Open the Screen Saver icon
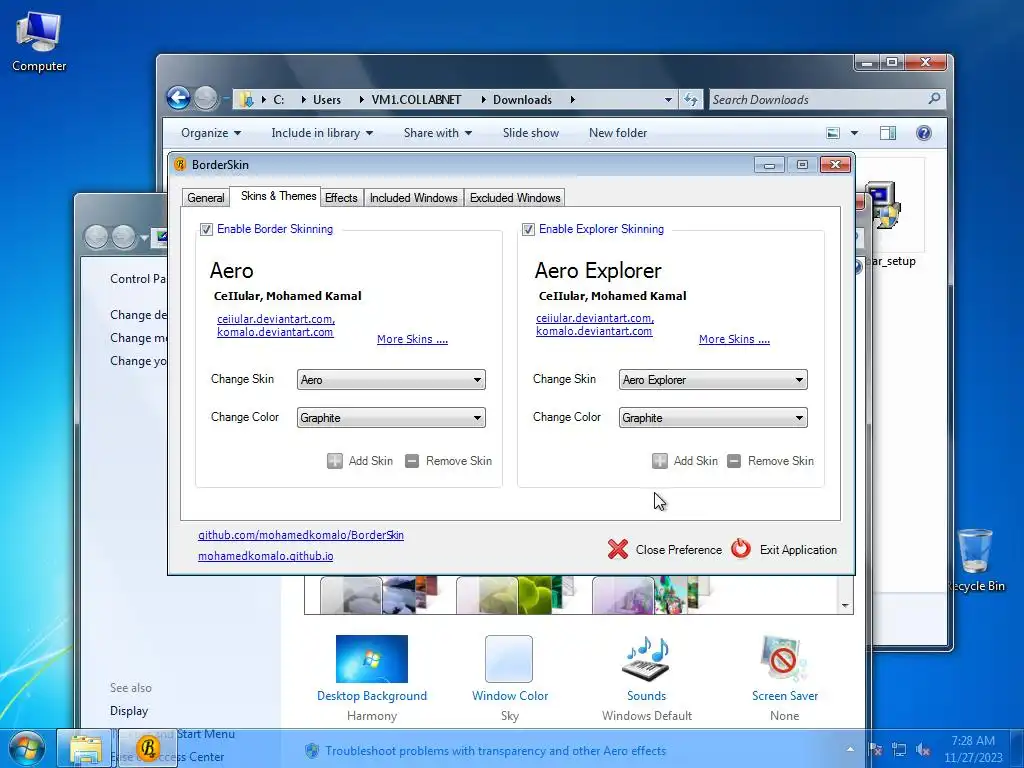This screenshot has width=1024, height=768. [784, 659]
